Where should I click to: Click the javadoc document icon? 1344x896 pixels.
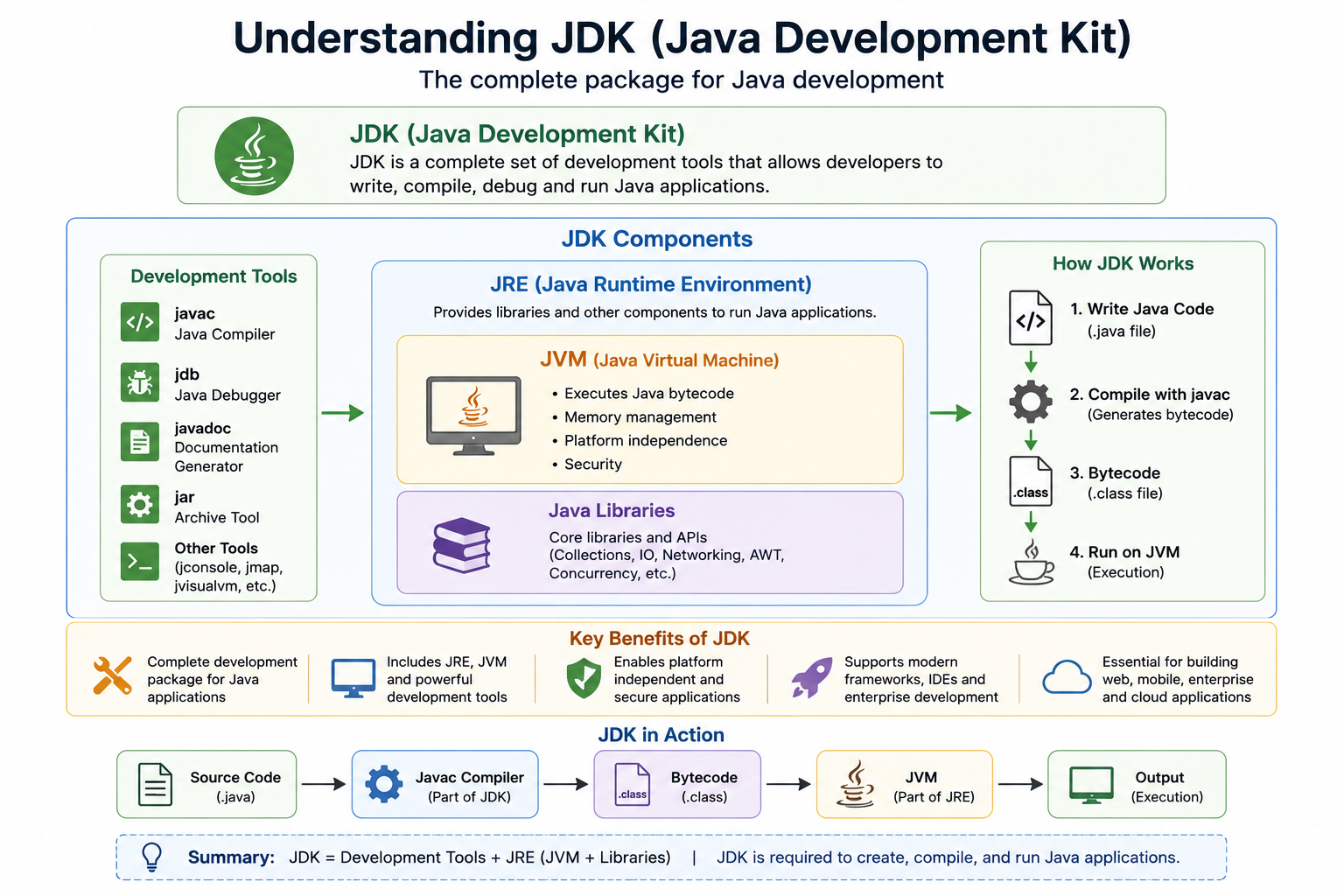pyautogui.click(x=140, y=442)
